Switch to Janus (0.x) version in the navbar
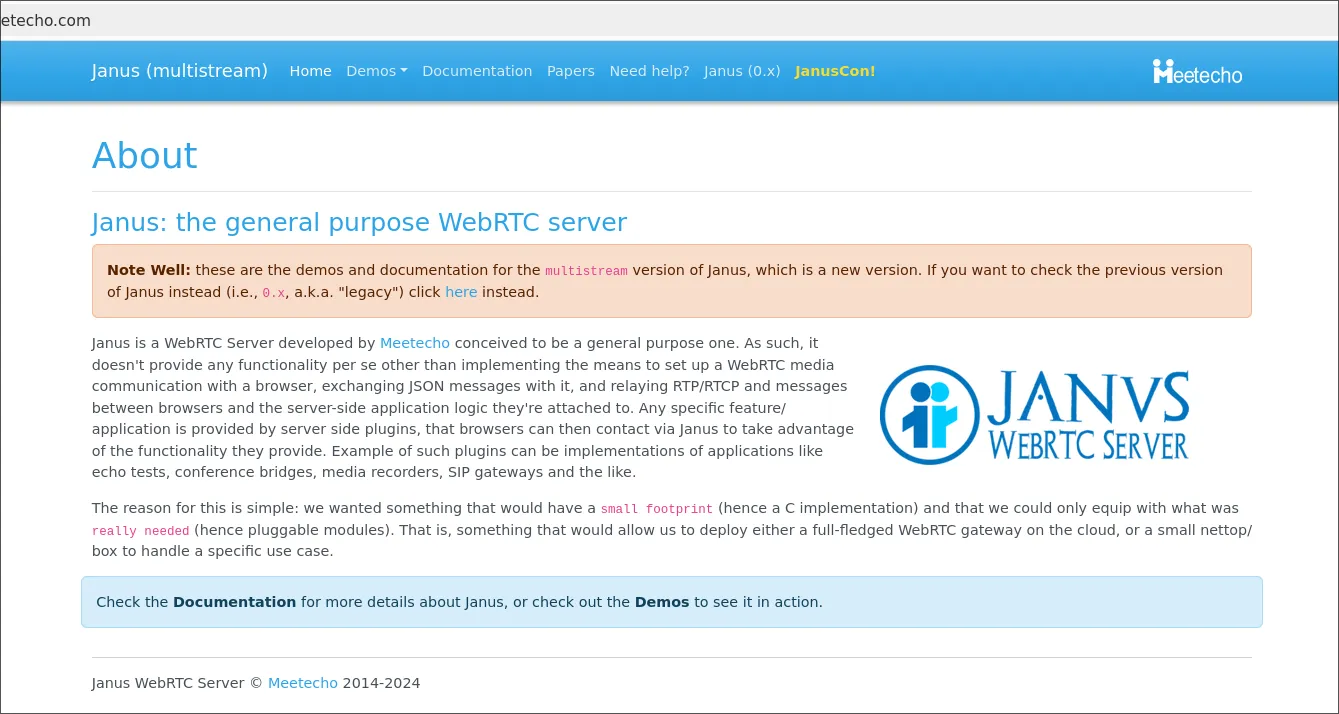Screen dimensions: 1339x714 coord(742,71)
